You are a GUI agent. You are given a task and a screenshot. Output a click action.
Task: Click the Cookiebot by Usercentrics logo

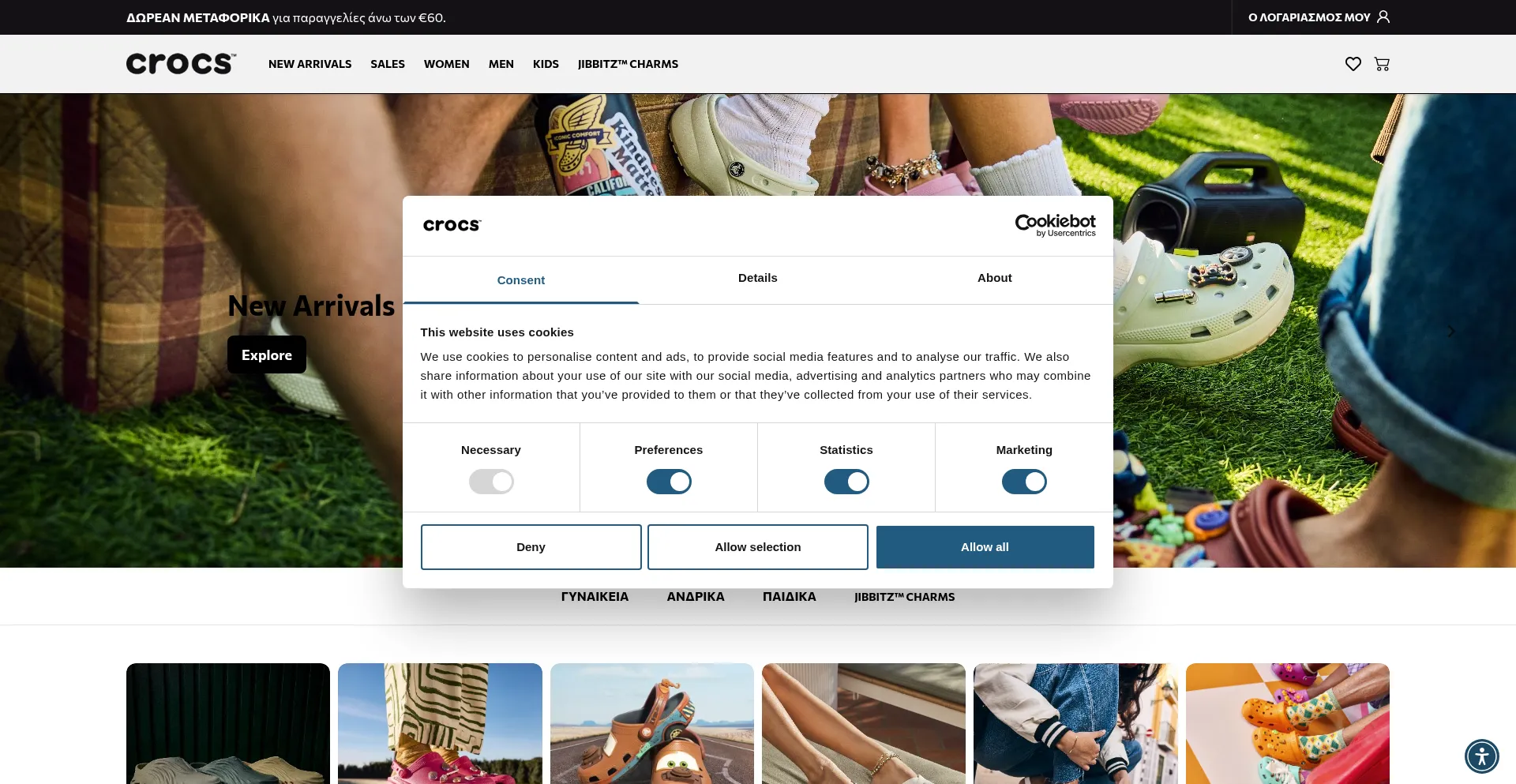(1055, 225)
